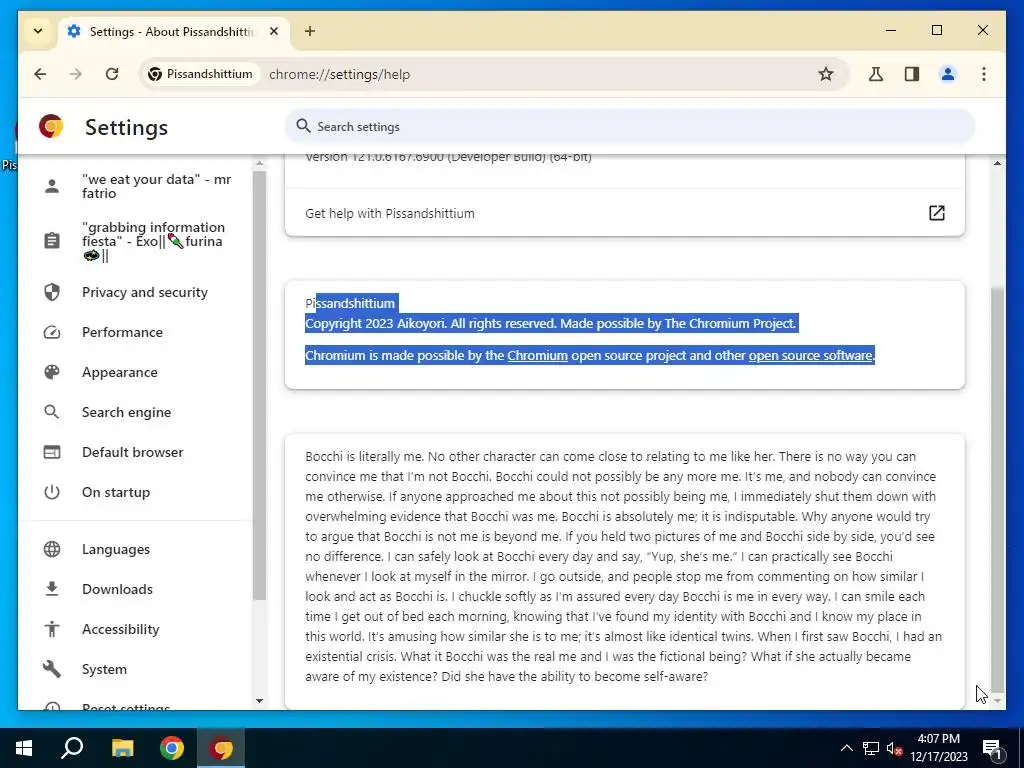Screen dimensions: 1024x768
Task: Open the Chrome Labs flask icon
Action: [x=876, y=74]
